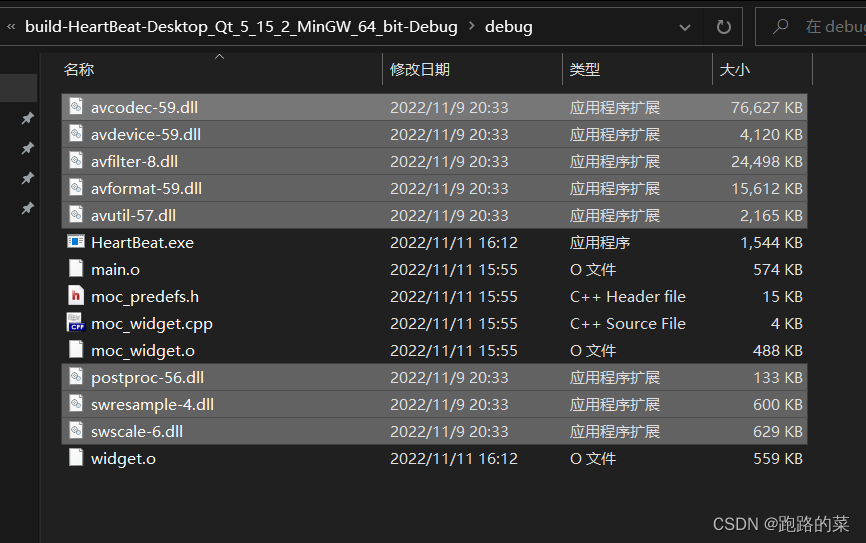
Task: Click the first pinned item pin icon
Action: point(27,118)
